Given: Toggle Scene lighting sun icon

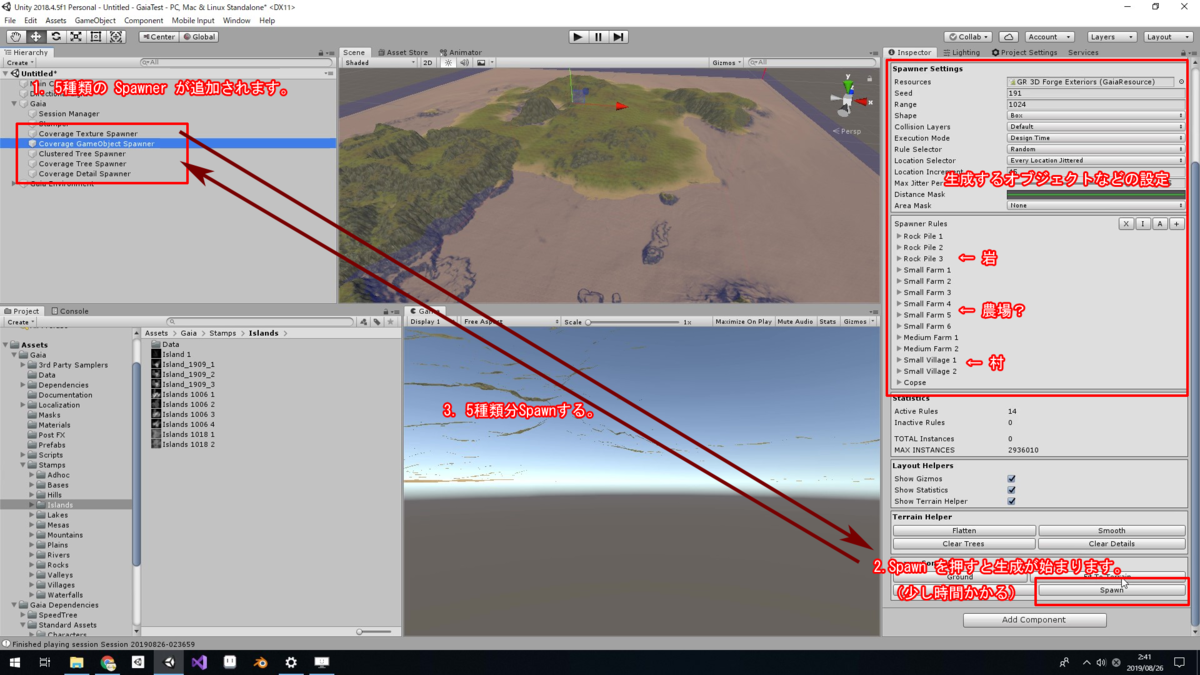Looking at the screenshot, I should tap(449, 62).
